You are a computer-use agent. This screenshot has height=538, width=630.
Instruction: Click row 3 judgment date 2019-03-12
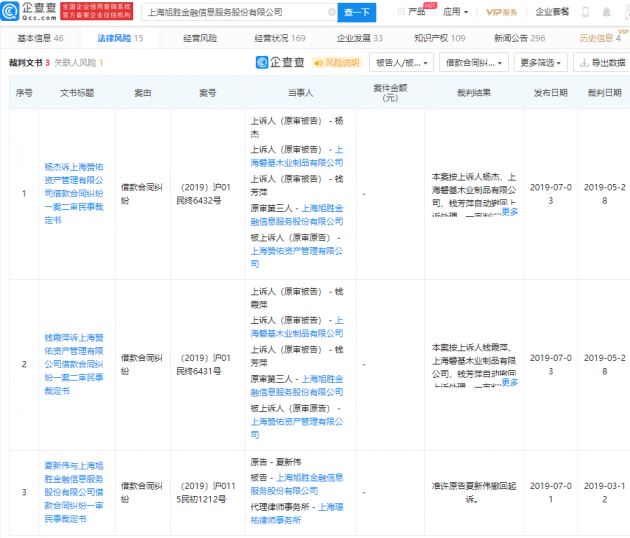(x=604, y=493)
